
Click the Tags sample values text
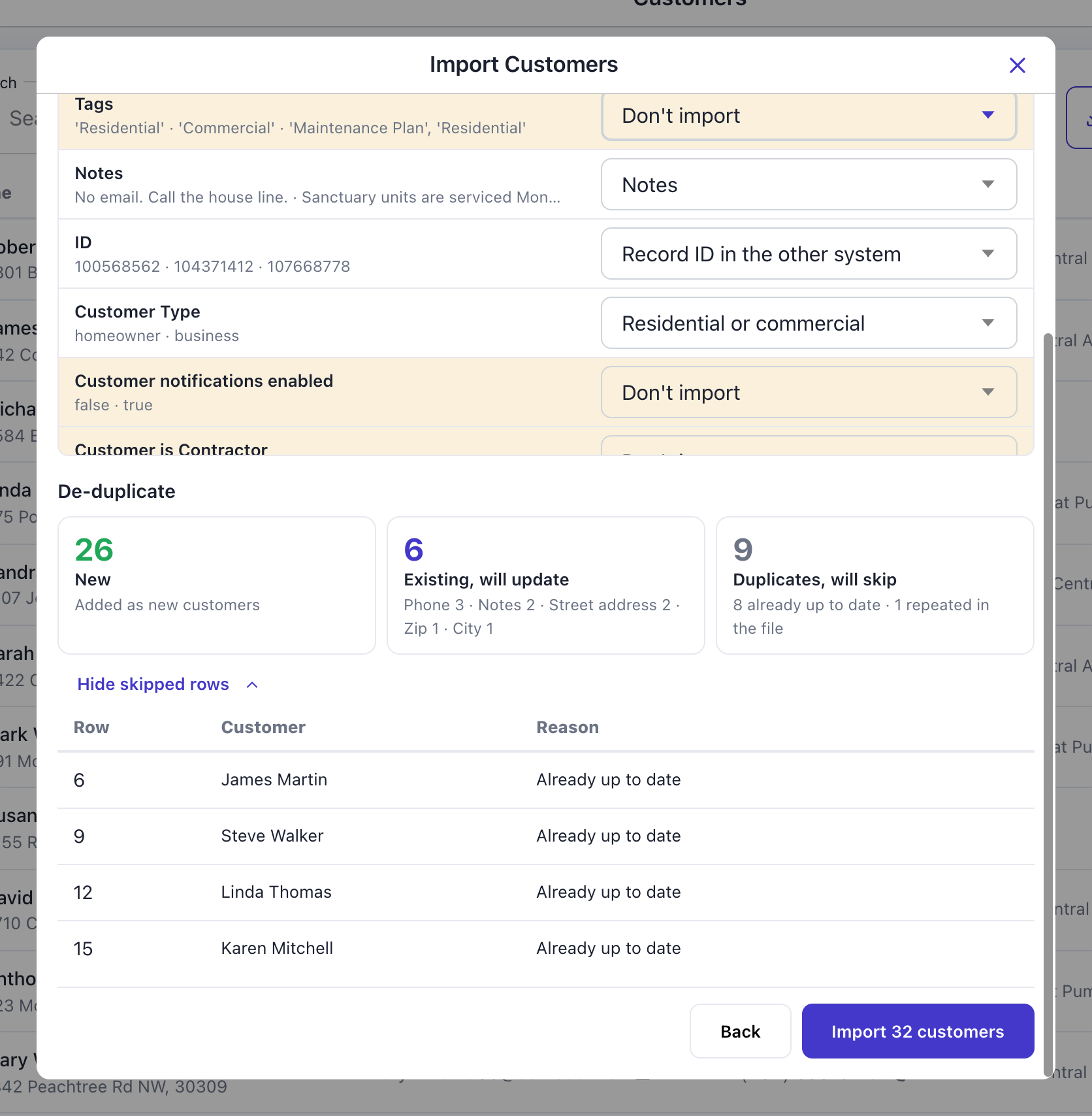[300, 128]
